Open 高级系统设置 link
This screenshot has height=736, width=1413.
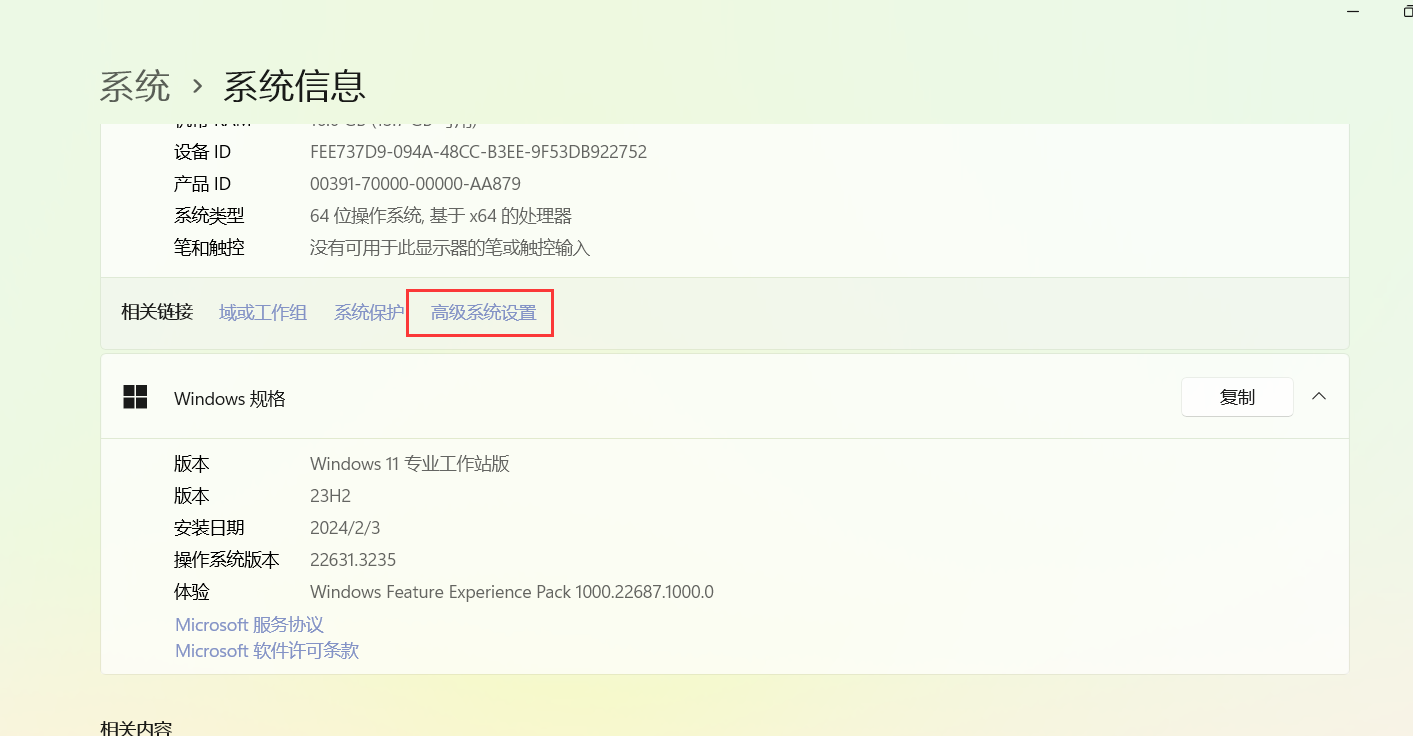[x=483, y=313]
